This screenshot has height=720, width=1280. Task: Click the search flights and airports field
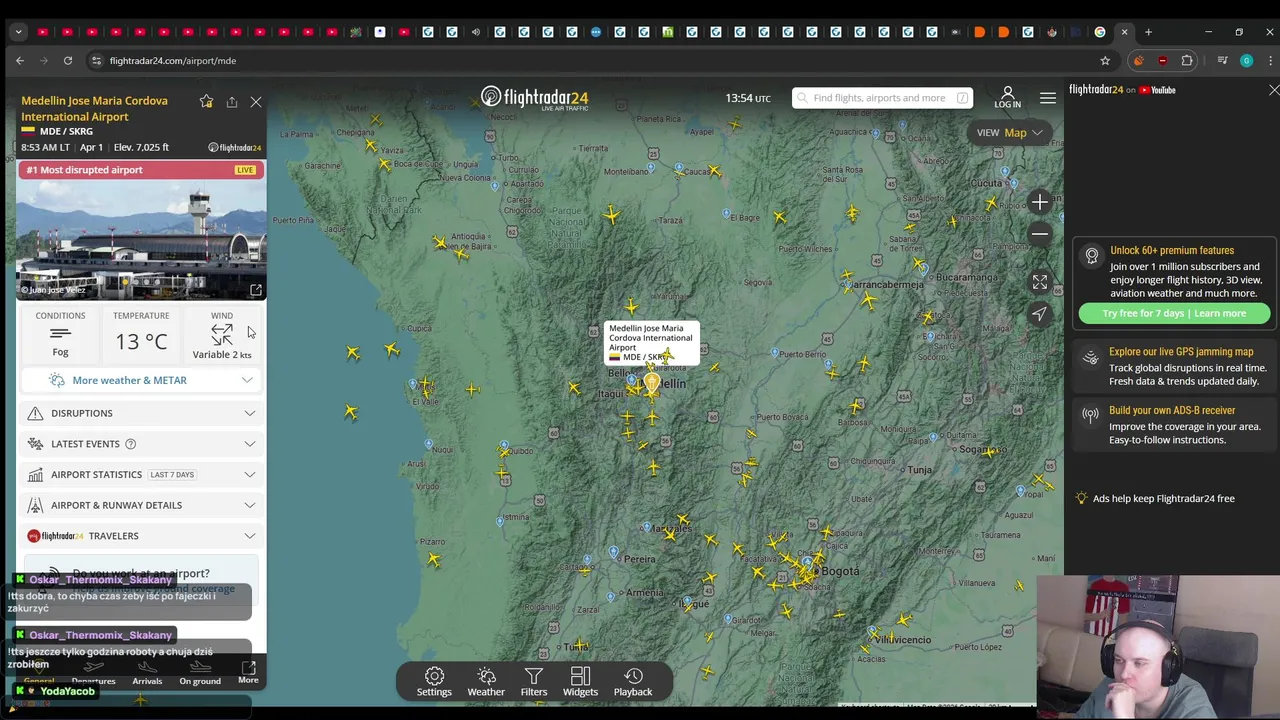882,98
